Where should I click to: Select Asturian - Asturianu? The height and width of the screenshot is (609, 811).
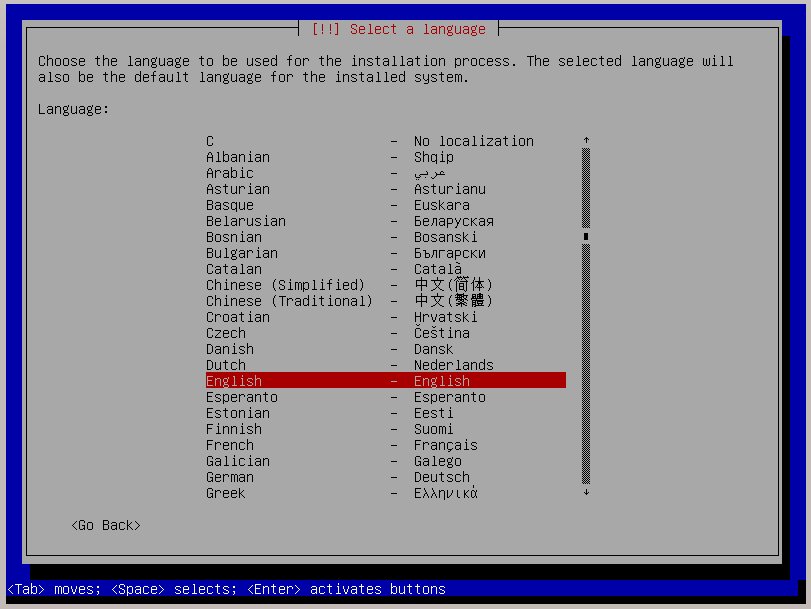tap(385, 189)
